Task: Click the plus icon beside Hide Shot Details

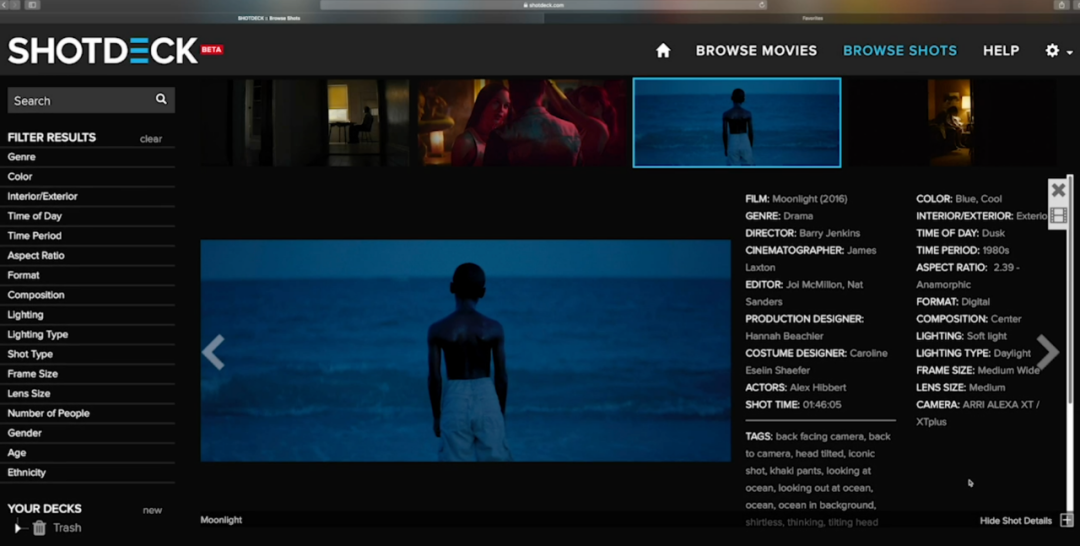Action: coord(1066,520)
